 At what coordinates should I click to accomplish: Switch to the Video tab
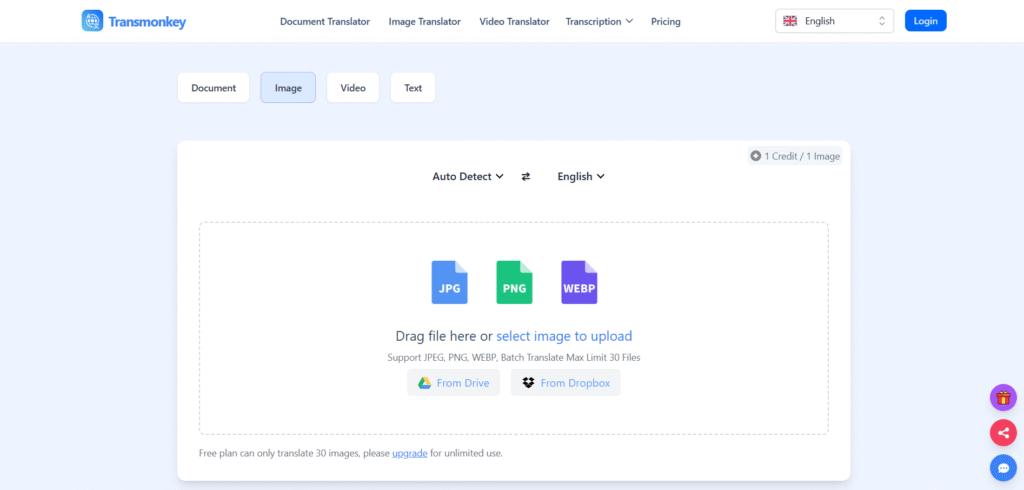[x=353, y=88]
